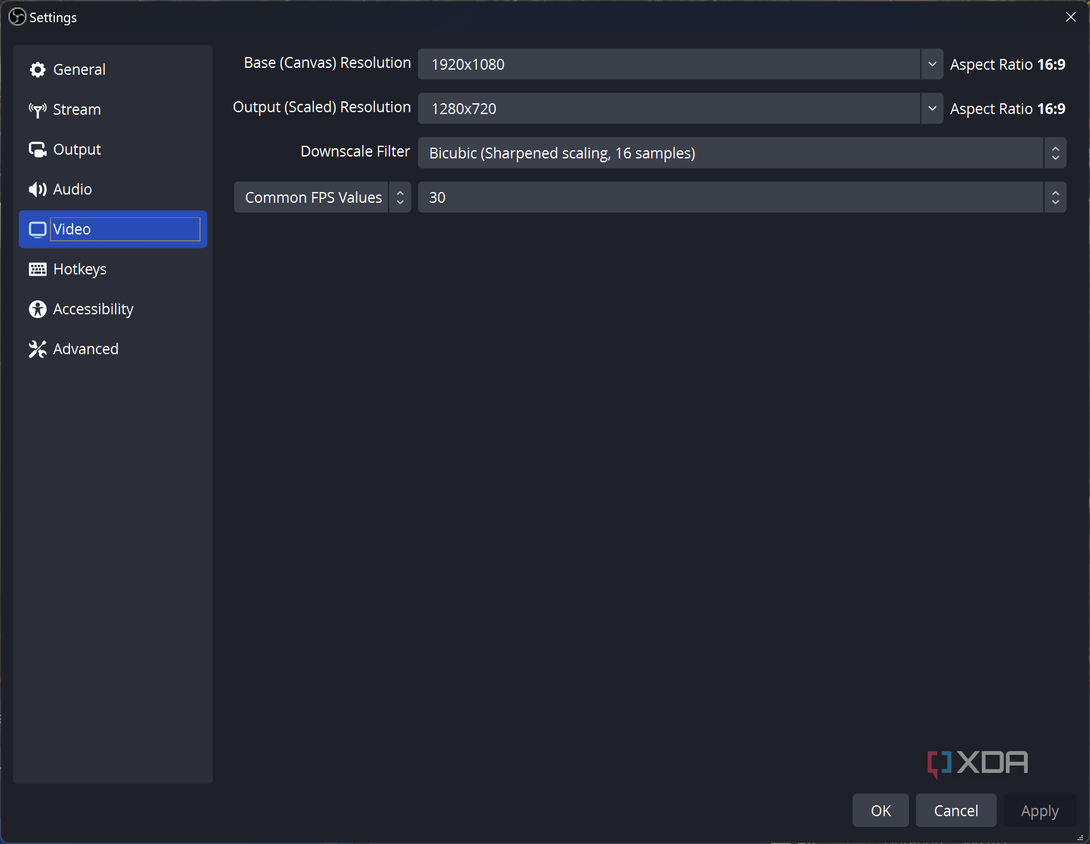Switch to the Accessibility tab
The image size is (1090, 844).
coord(113,309)
